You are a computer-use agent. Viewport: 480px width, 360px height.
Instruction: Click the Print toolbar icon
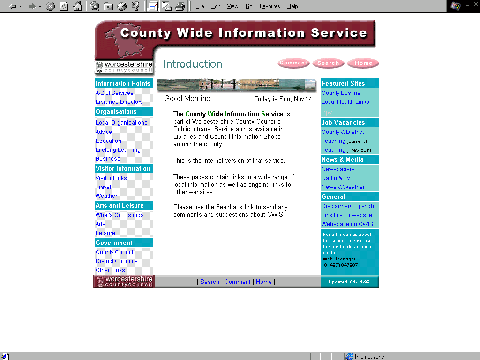point(180,6)
